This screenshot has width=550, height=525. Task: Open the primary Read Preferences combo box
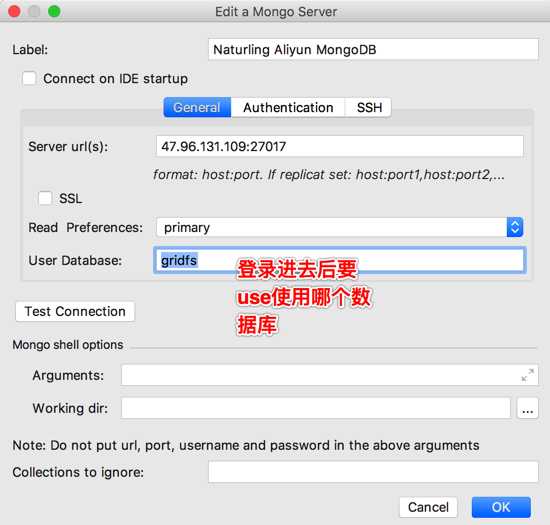340,227
